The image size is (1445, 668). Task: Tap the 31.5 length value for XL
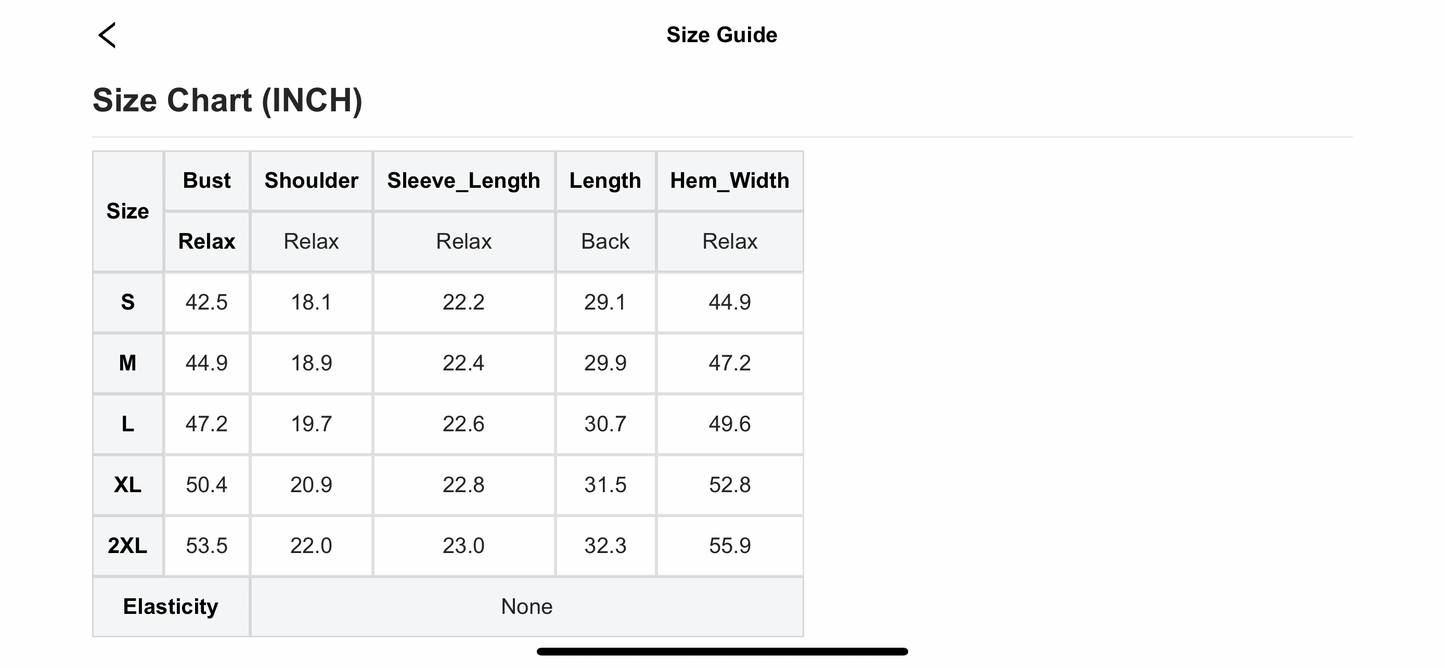(x=605, y=485)
